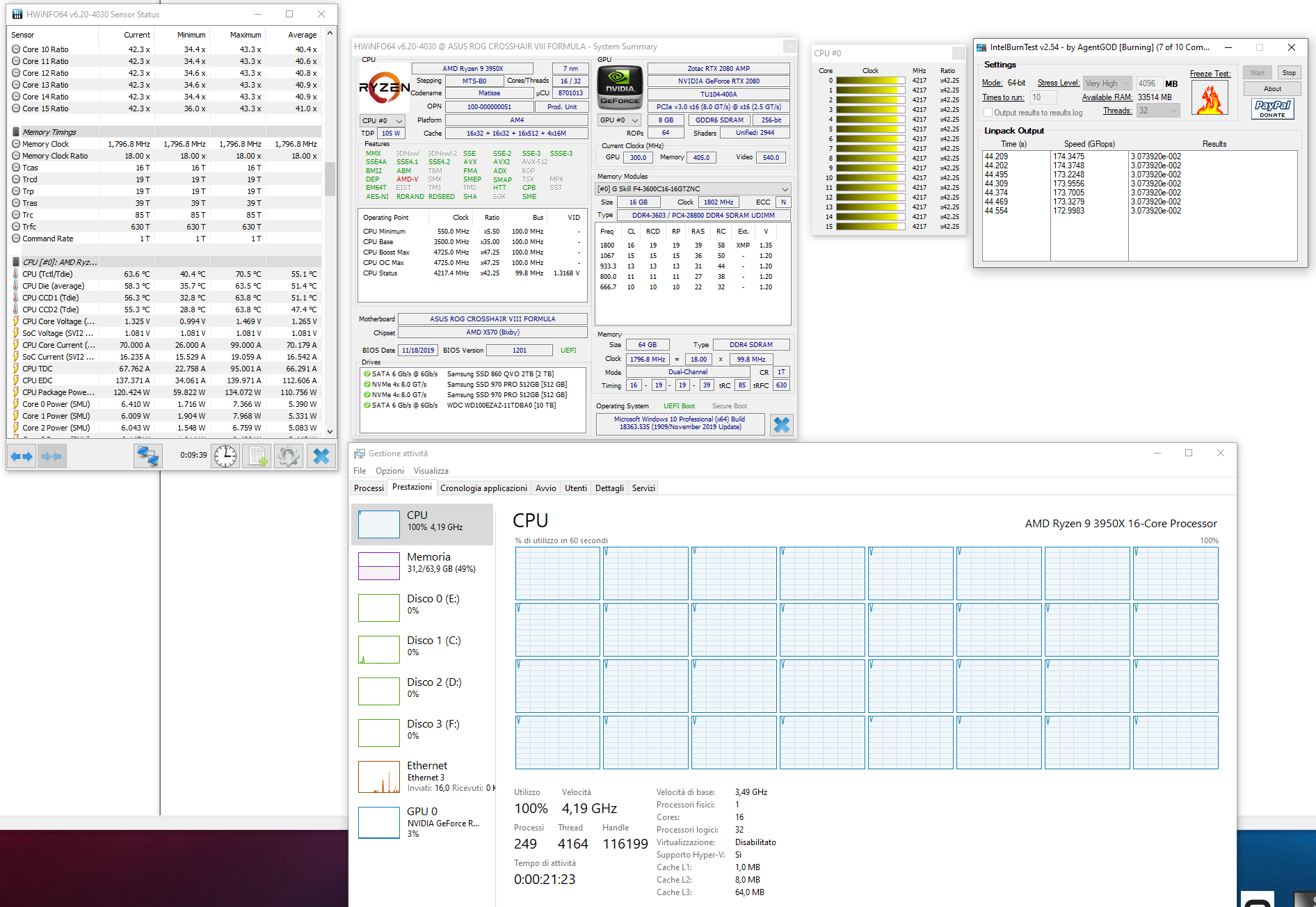This screenshot has width=1316, height=907.
Task: Click the PayPal Donate icon
Action: (x=1272, y=109)
